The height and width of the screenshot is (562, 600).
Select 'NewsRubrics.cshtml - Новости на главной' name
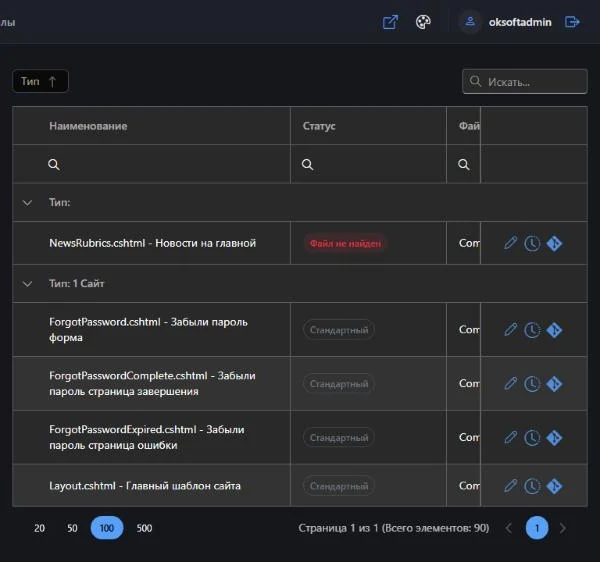click(x=152, y=243)
